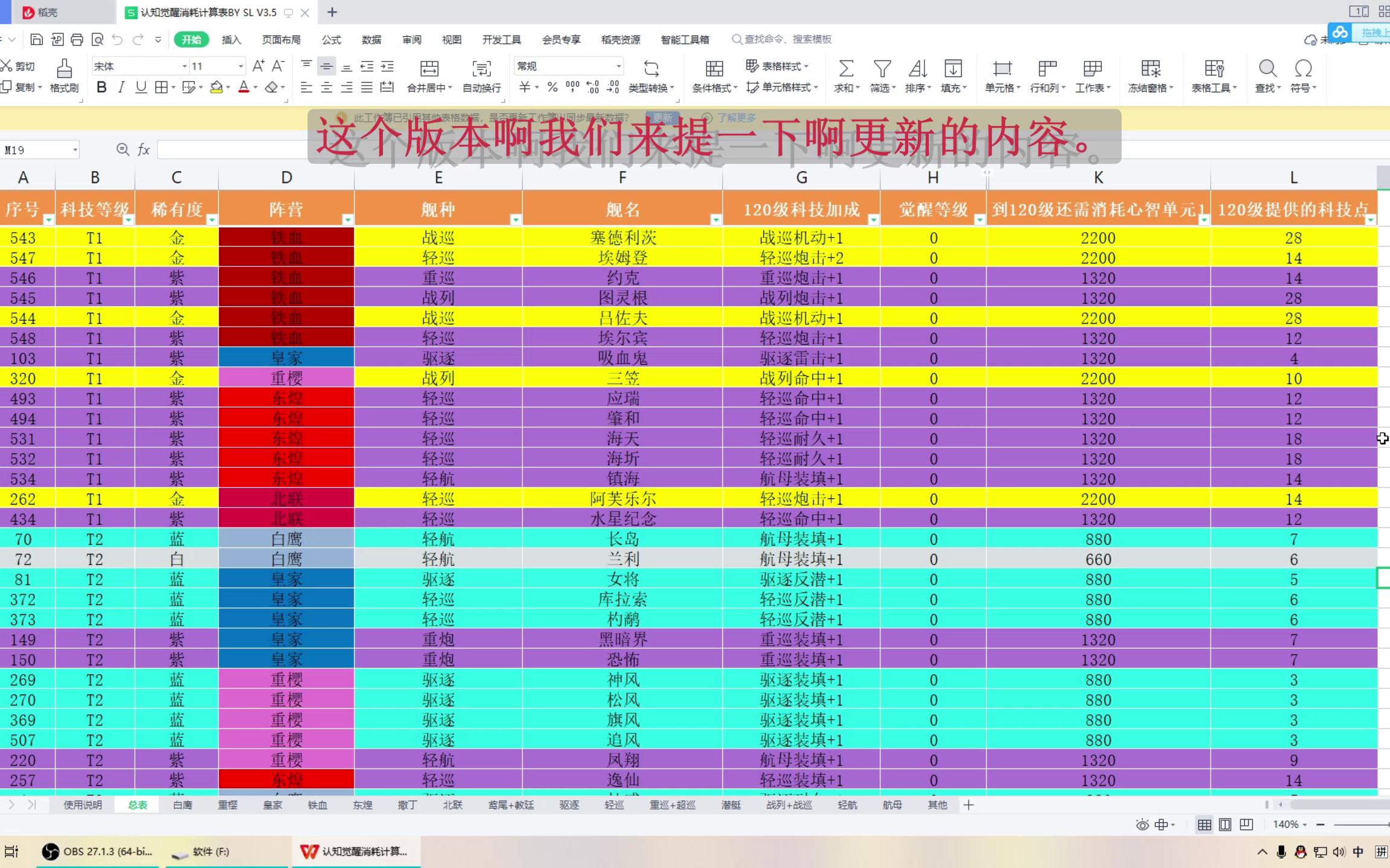
Task: Click the Merge and Center (合并居中) icon
Action: coord(429,69)
